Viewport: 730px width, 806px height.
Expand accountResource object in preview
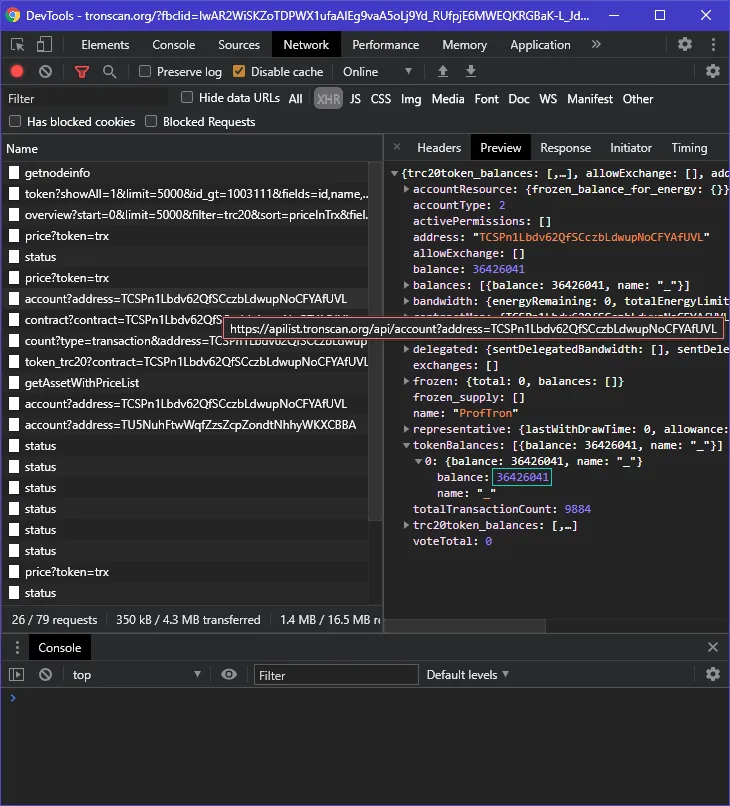point(406,189)
